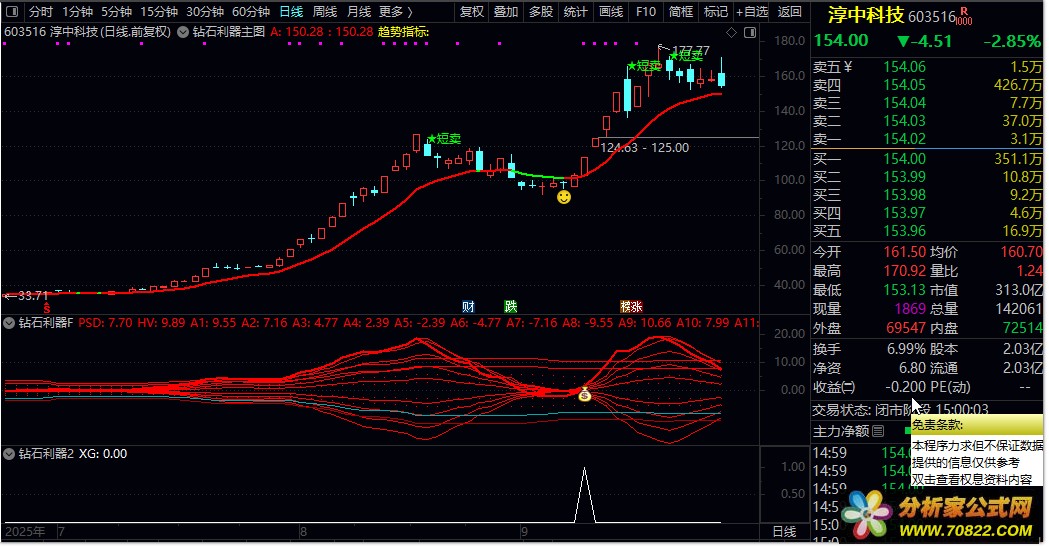Click the month 8 marker on time axis
The width and height of the screenshot is (1049, 547).
pos(303,532)
